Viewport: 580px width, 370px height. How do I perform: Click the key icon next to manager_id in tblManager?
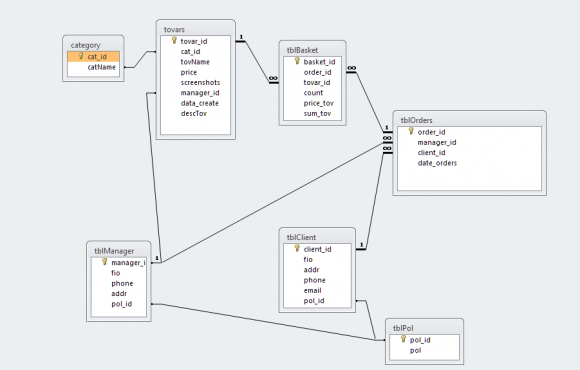tap(105, 262)
